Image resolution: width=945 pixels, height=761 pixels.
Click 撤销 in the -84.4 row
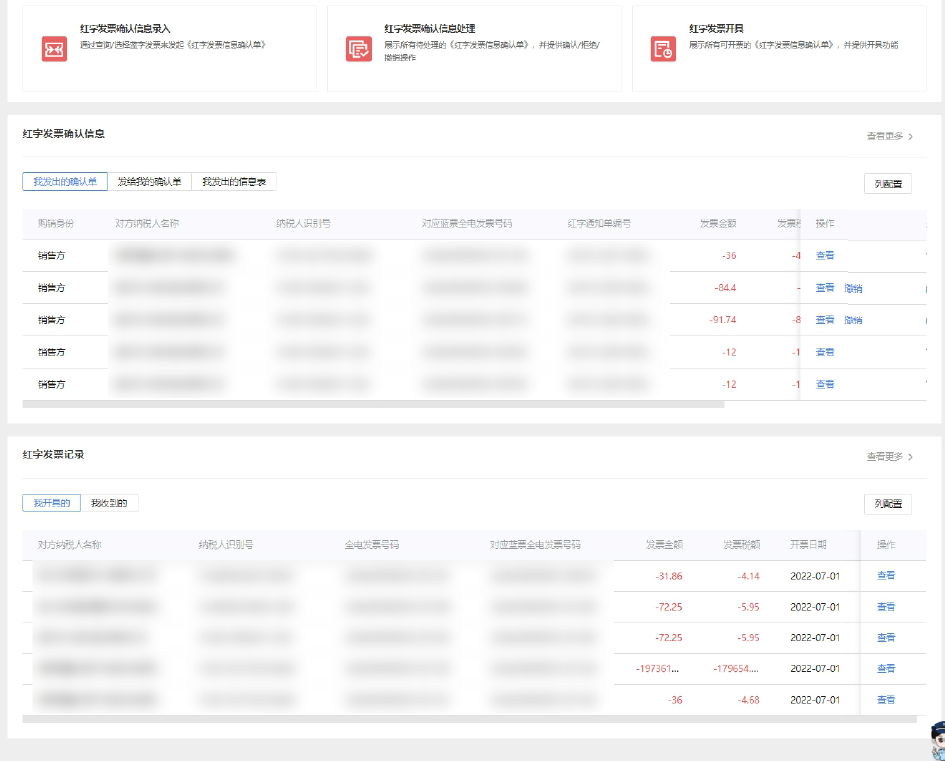coord(853,288)
